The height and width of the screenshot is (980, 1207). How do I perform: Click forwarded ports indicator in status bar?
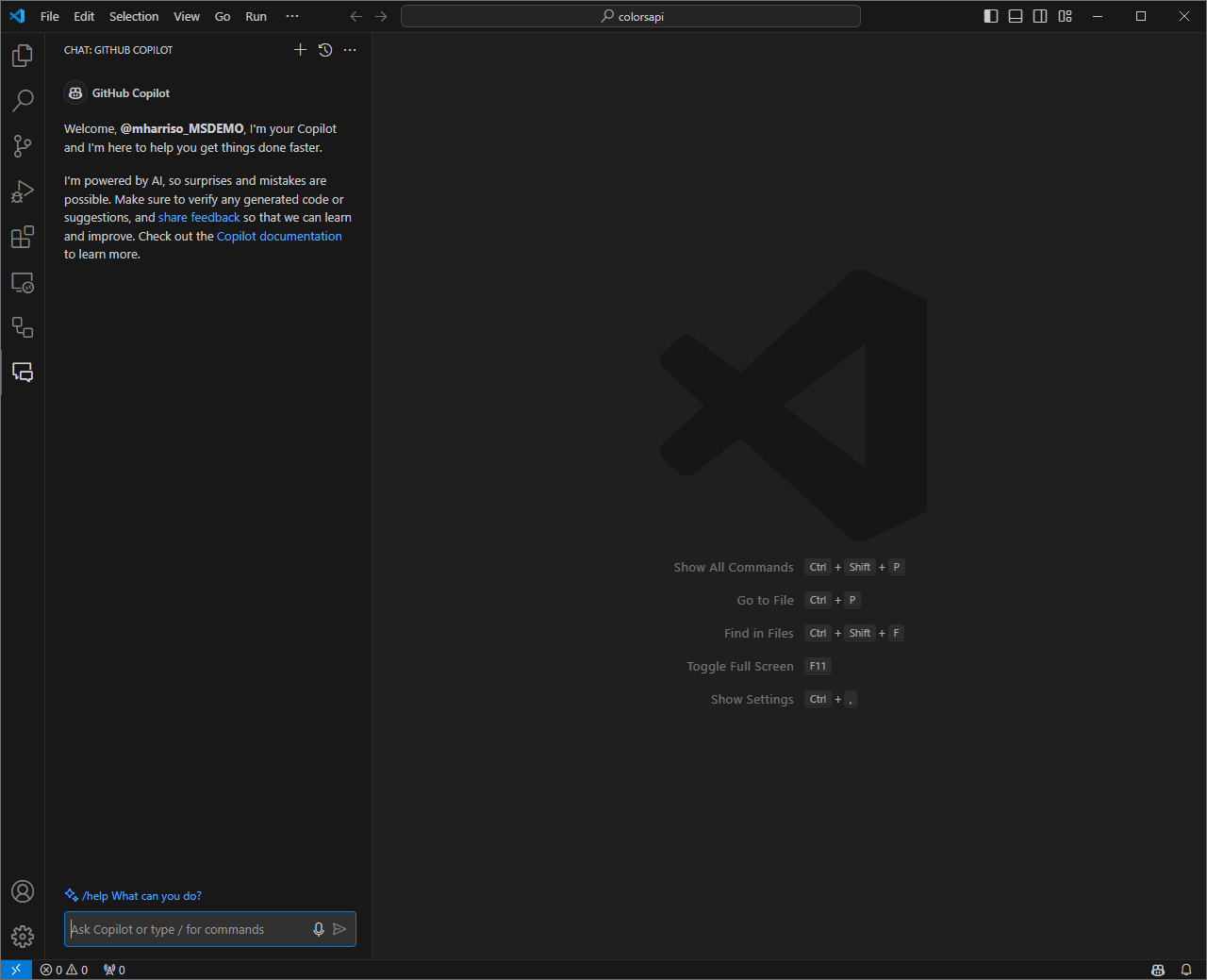tap(114, 970)
